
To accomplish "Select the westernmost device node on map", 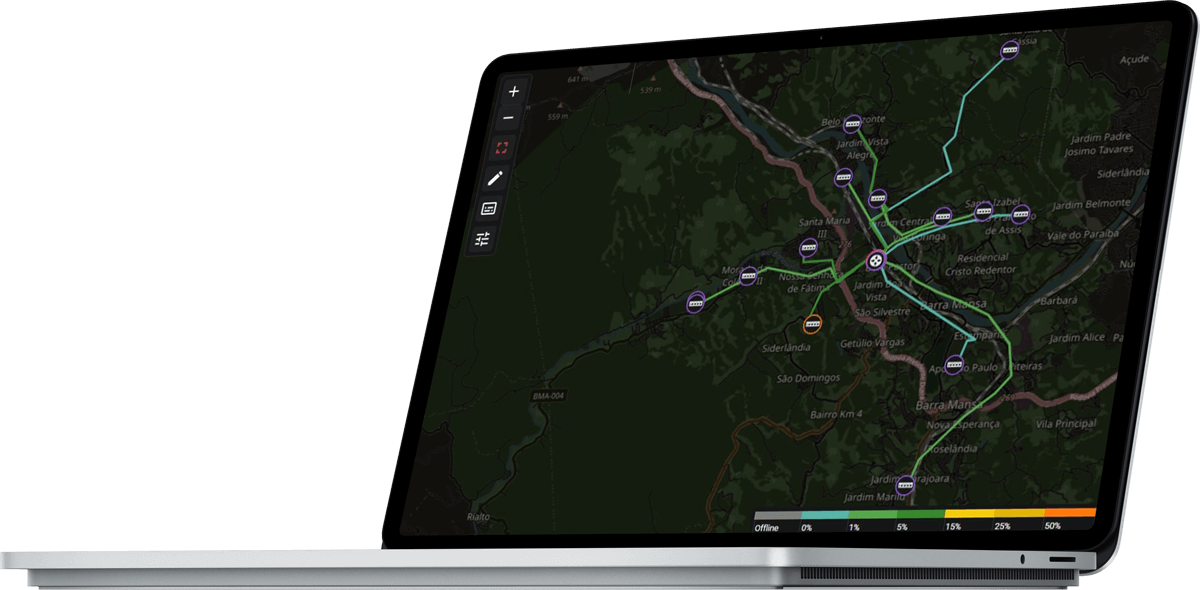I will [x=696, y=300].
